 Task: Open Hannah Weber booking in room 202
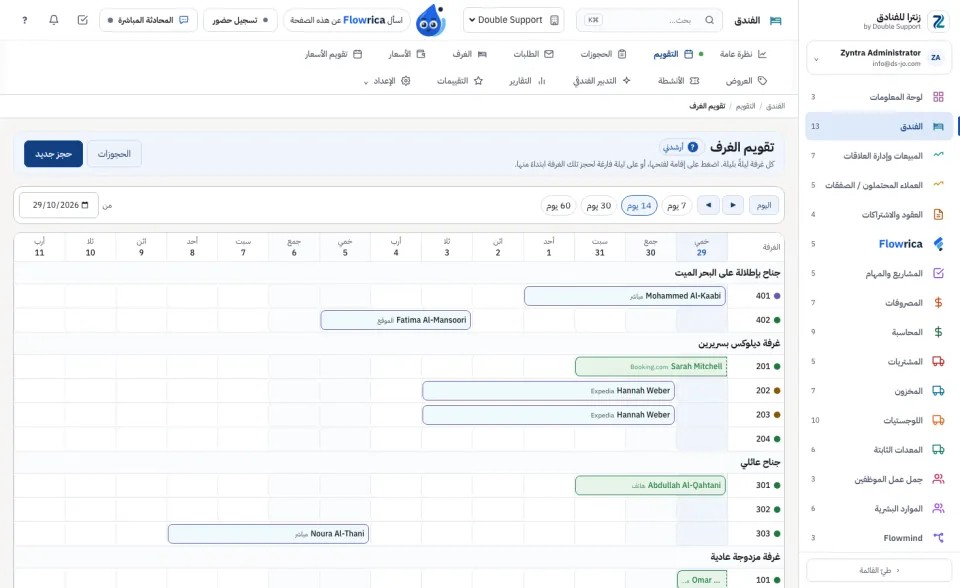pos(549,391)
